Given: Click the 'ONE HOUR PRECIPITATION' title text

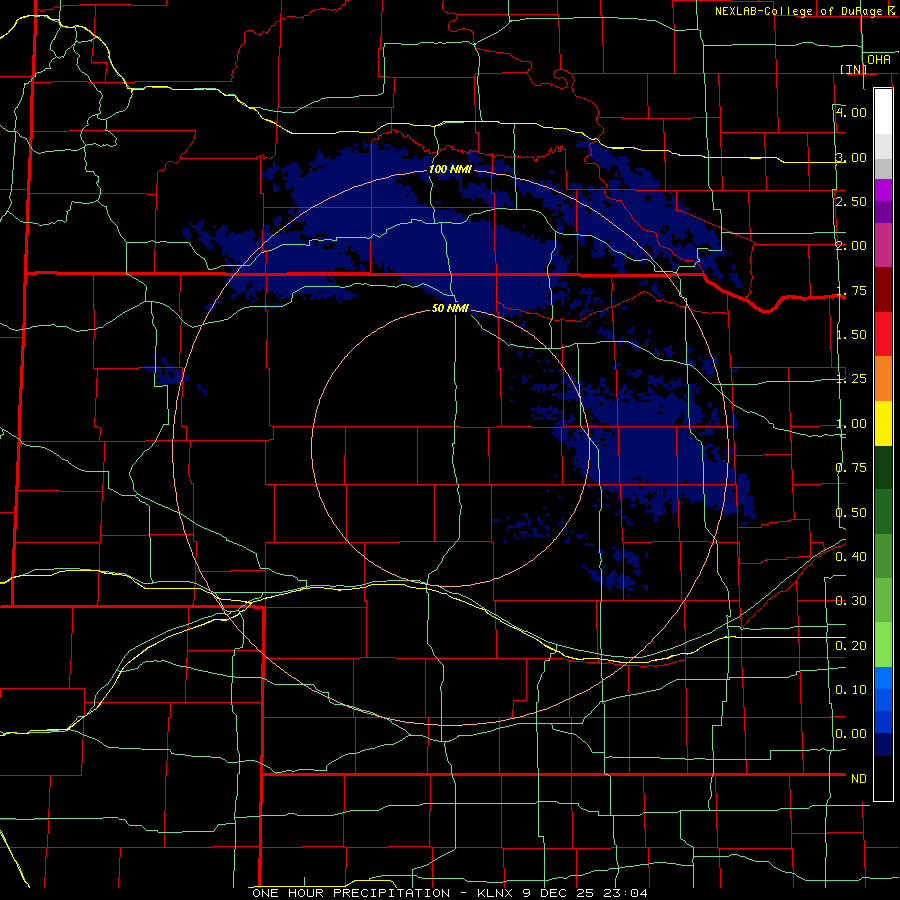Looking at the screenshot, I should pos(351,893).
